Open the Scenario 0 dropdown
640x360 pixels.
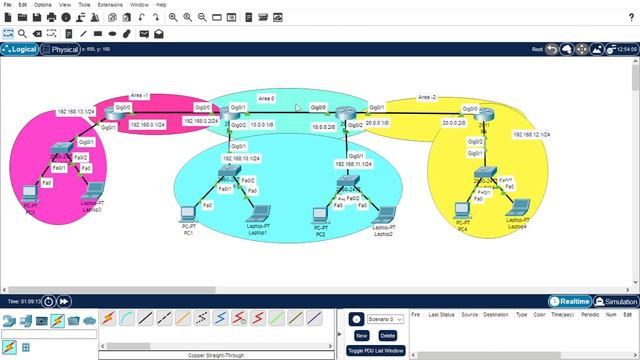(385, 319)
